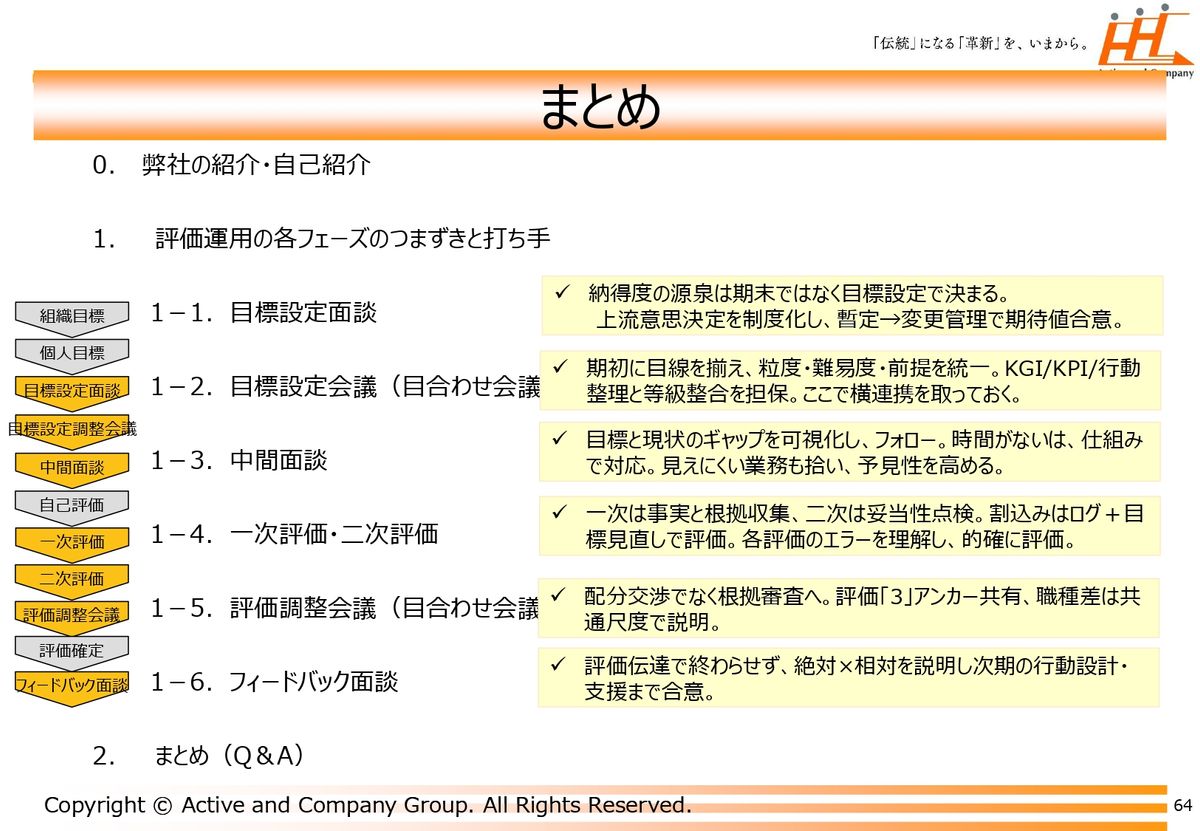Screen dimensions: 1200x831
Task: Select the orange 目標設定調整会議 flow chevron
Action: [x=72, y=429]
